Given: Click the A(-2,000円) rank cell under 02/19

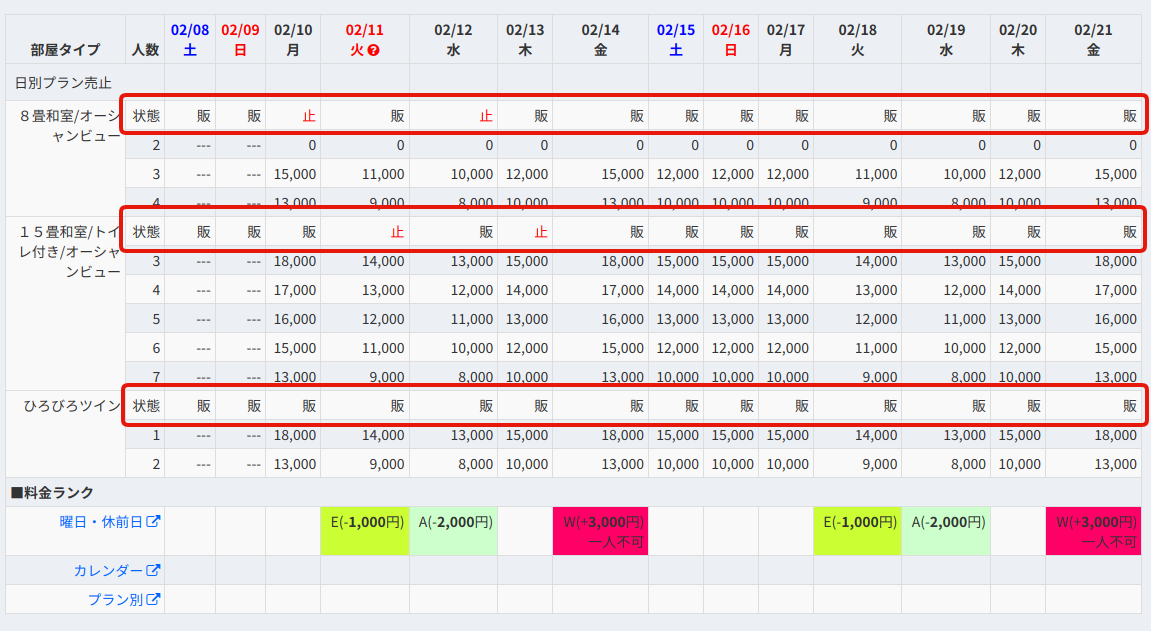Looking at the screenshot, I should 946,530.
